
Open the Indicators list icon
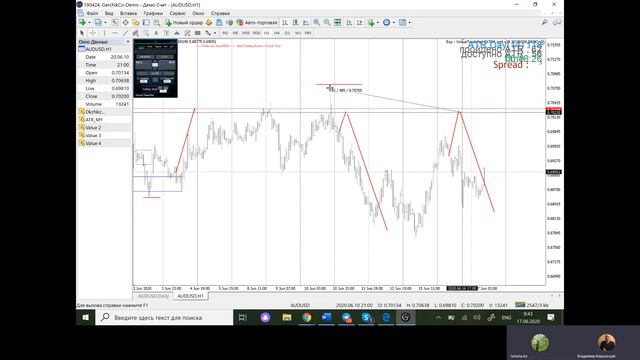point(371,22)
